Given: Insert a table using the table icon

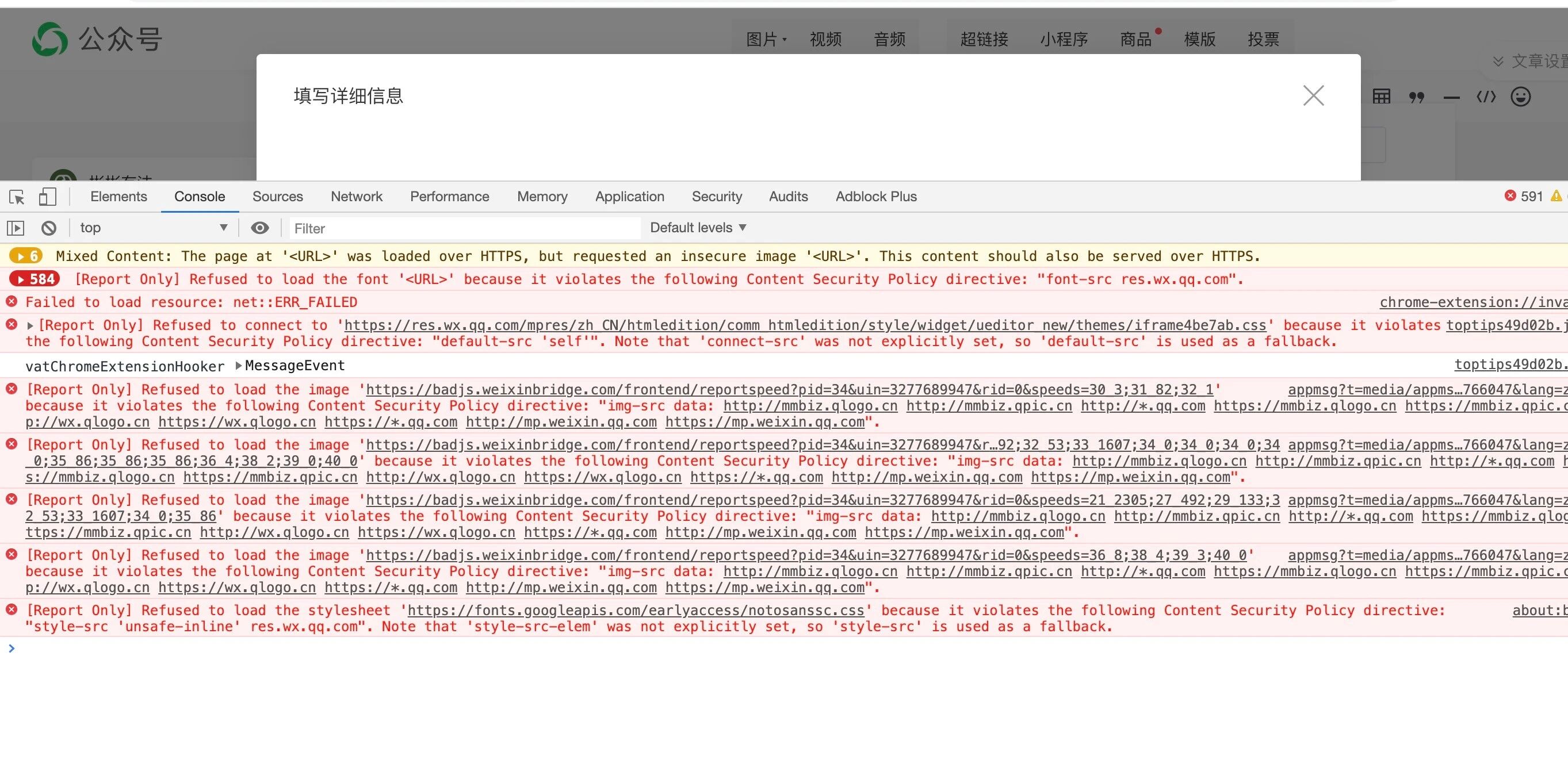Looking at the screenshot, I should (1381, 97).
